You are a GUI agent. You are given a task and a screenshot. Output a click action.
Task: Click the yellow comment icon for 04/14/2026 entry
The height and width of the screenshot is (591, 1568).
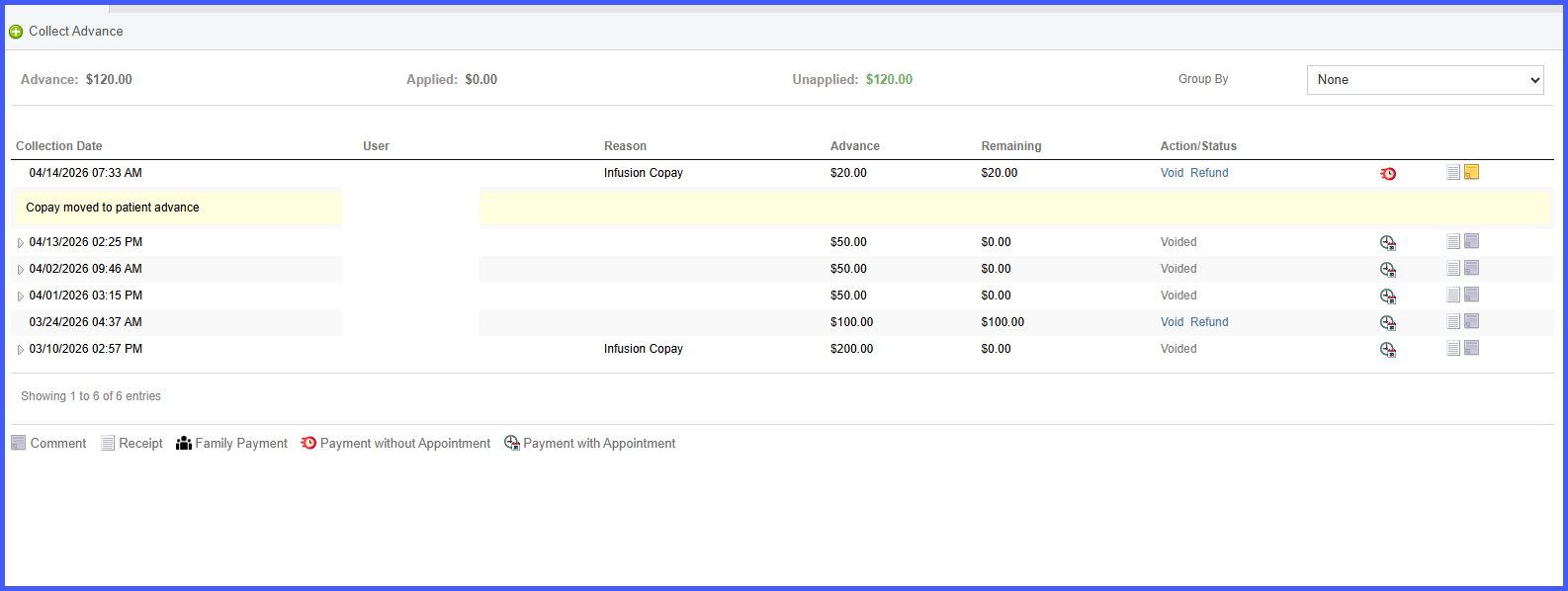(1472, 172)
